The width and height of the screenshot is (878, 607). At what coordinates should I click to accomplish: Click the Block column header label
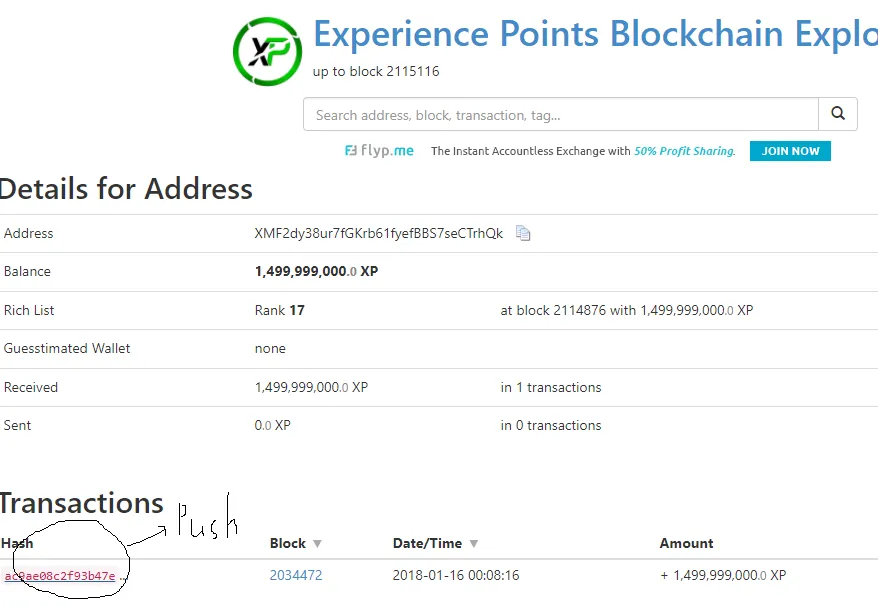pos(288,543)
